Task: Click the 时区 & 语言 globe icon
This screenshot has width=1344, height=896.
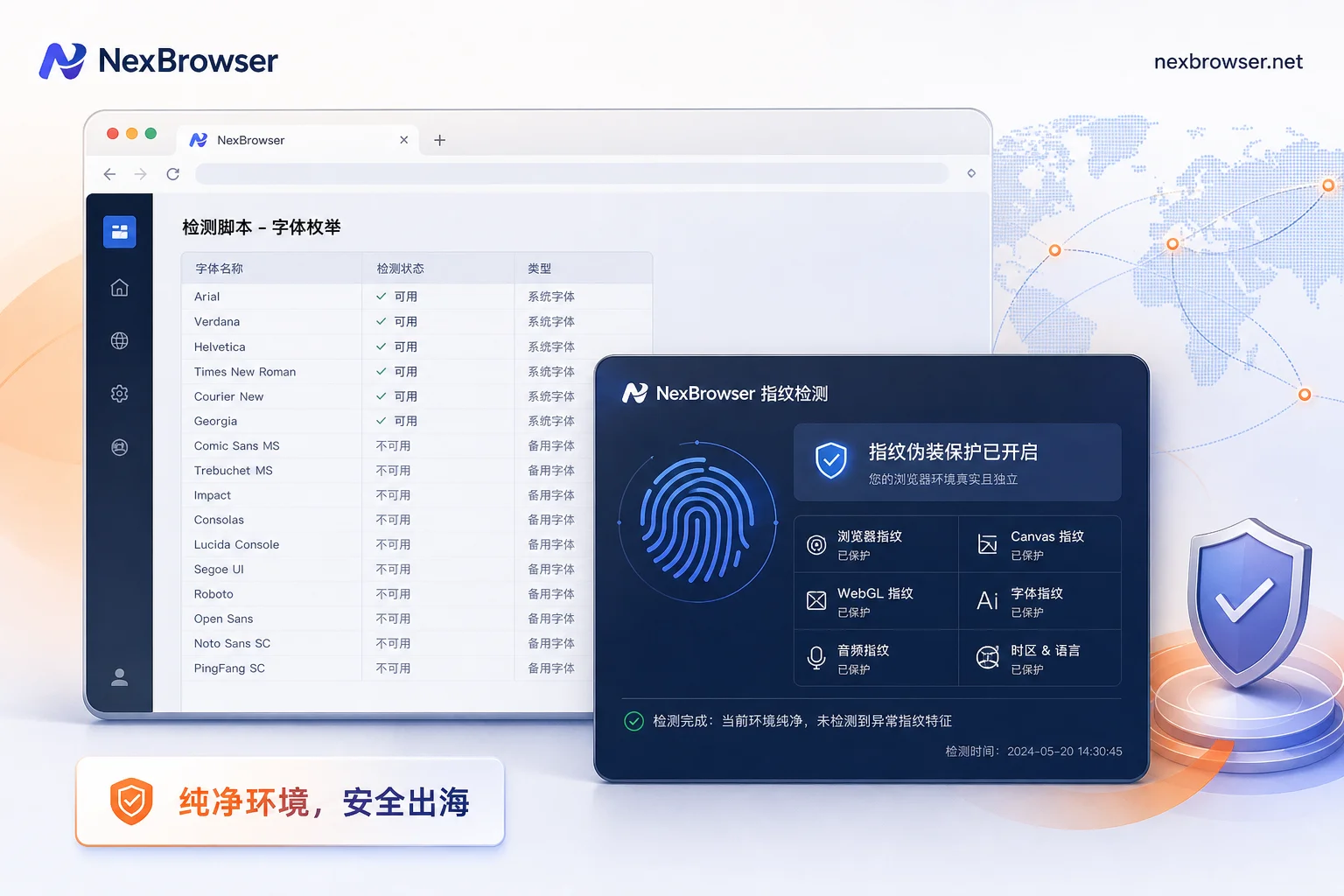Action: [x=988, y=657]
